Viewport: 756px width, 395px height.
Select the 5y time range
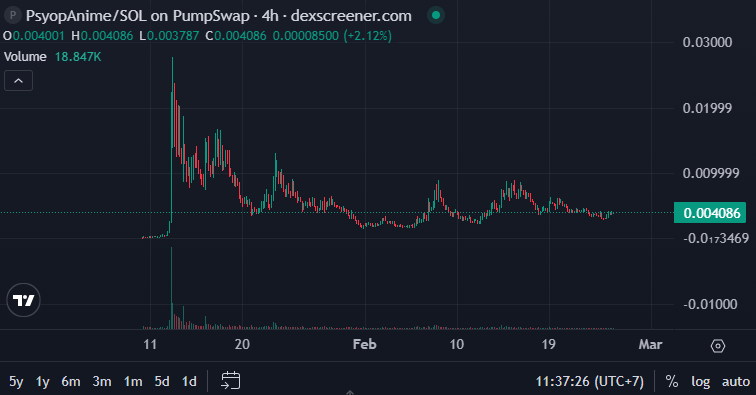point(16,381)
